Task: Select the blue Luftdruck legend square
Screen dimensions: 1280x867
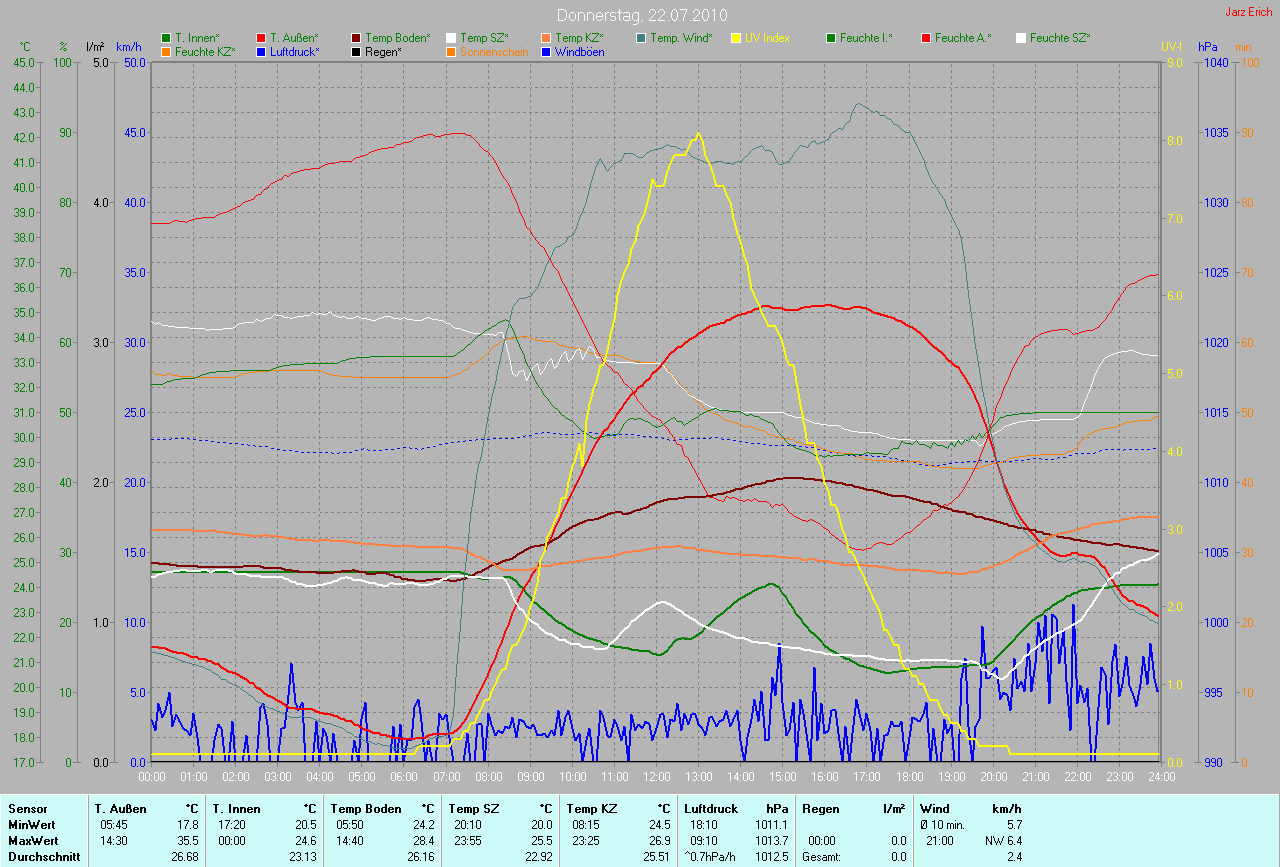Action: [262, 51]
